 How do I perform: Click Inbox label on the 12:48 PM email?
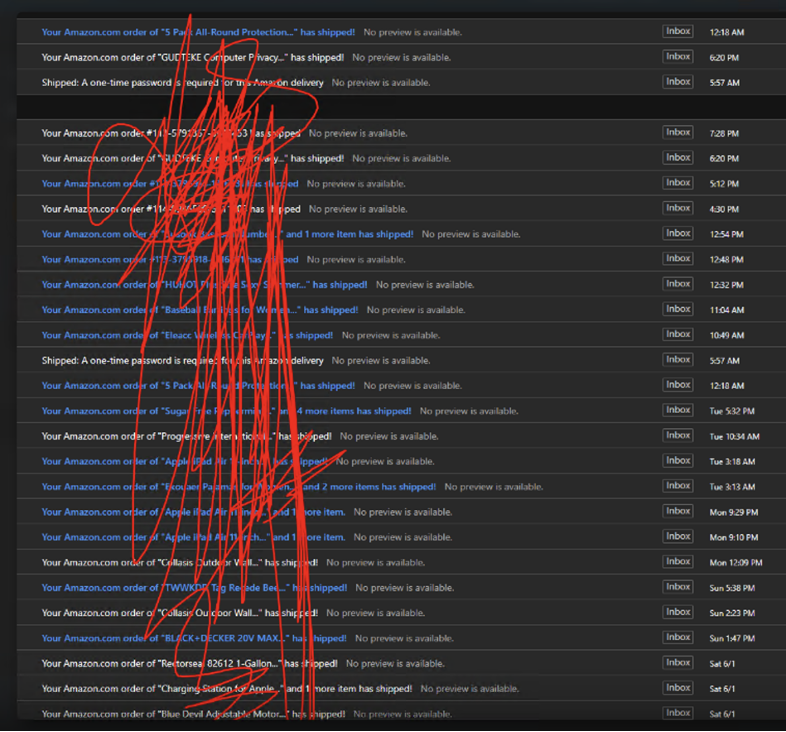click(678, 259)
